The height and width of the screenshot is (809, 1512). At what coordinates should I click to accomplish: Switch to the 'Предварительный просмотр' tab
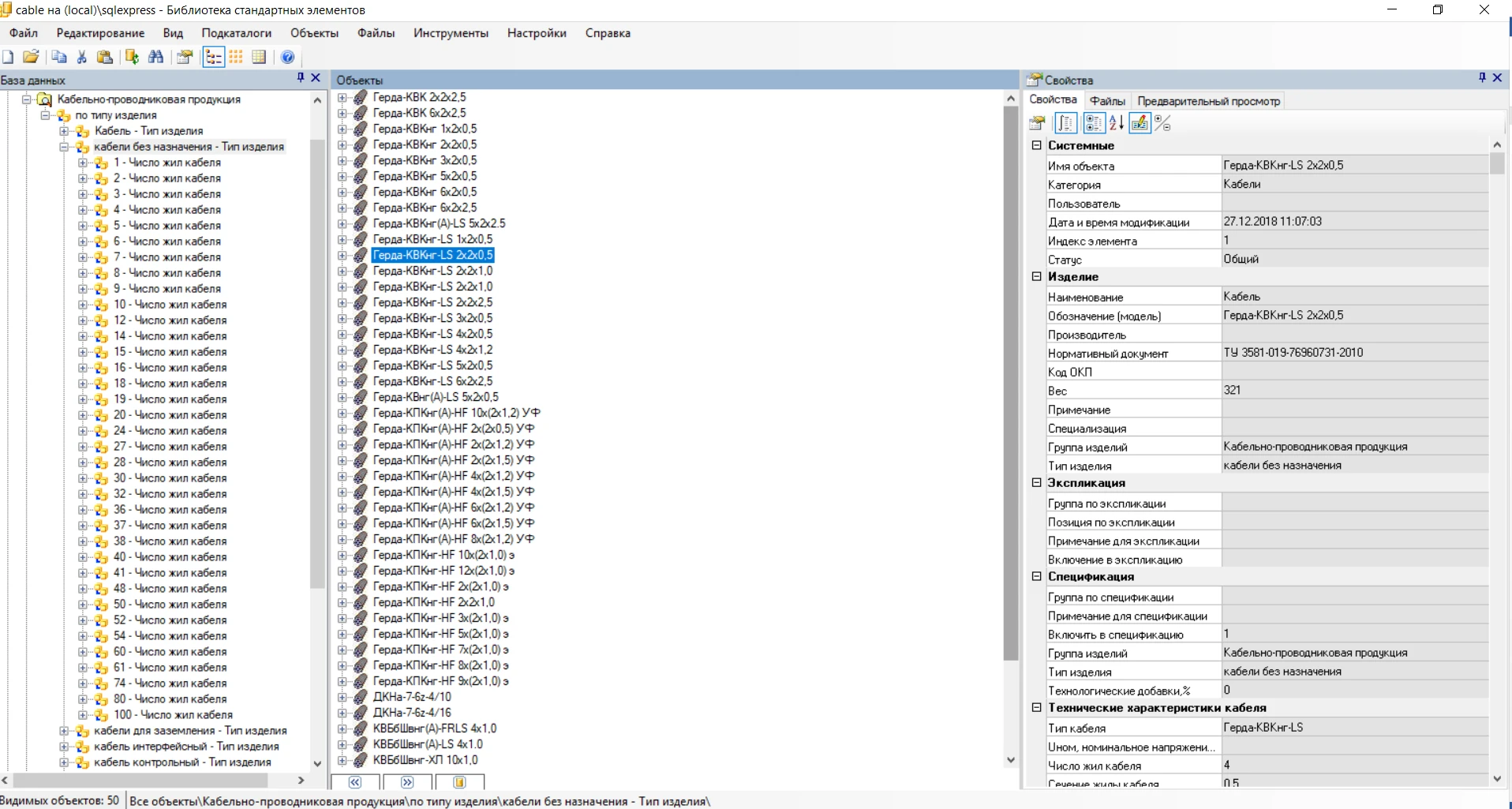coord(1208,101)
